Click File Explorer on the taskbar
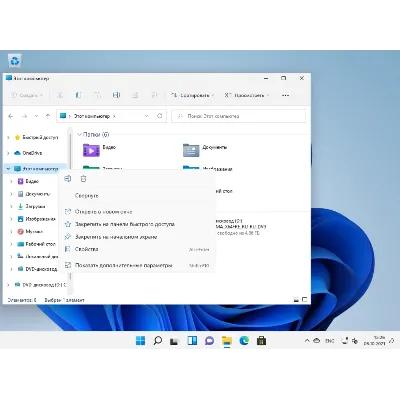This screenshot has height=400, width=400. 227,341
